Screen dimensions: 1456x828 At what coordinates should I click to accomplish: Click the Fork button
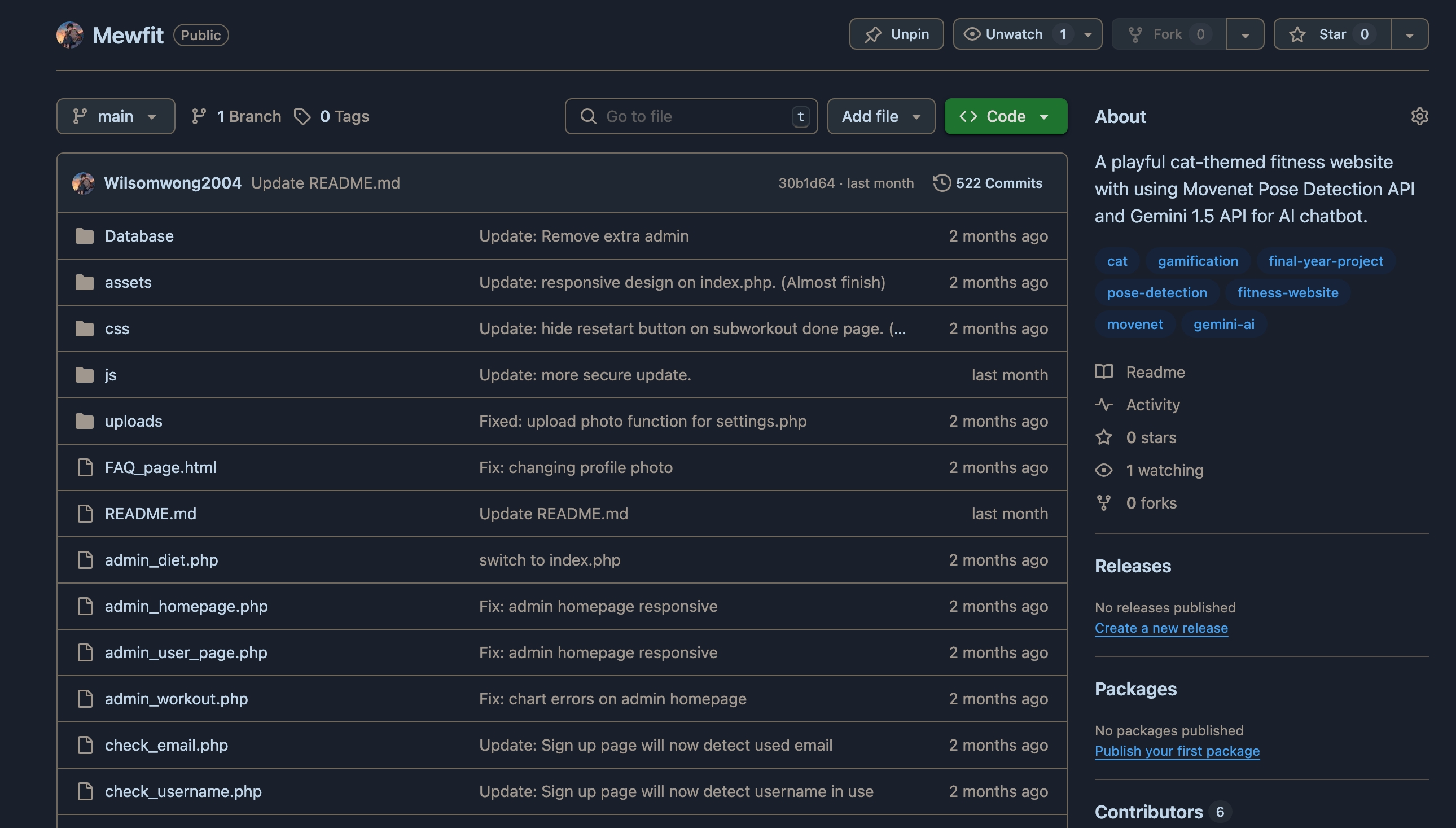coord(1169,34)
